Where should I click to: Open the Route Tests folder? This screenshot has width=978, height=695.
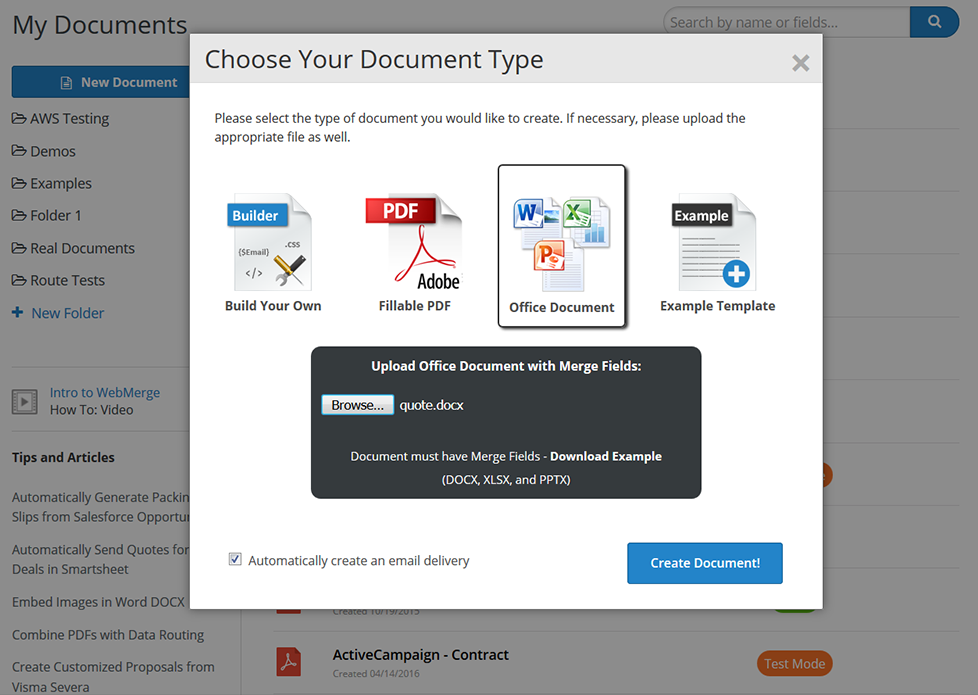pyautogui.click(x=66, y=281)
